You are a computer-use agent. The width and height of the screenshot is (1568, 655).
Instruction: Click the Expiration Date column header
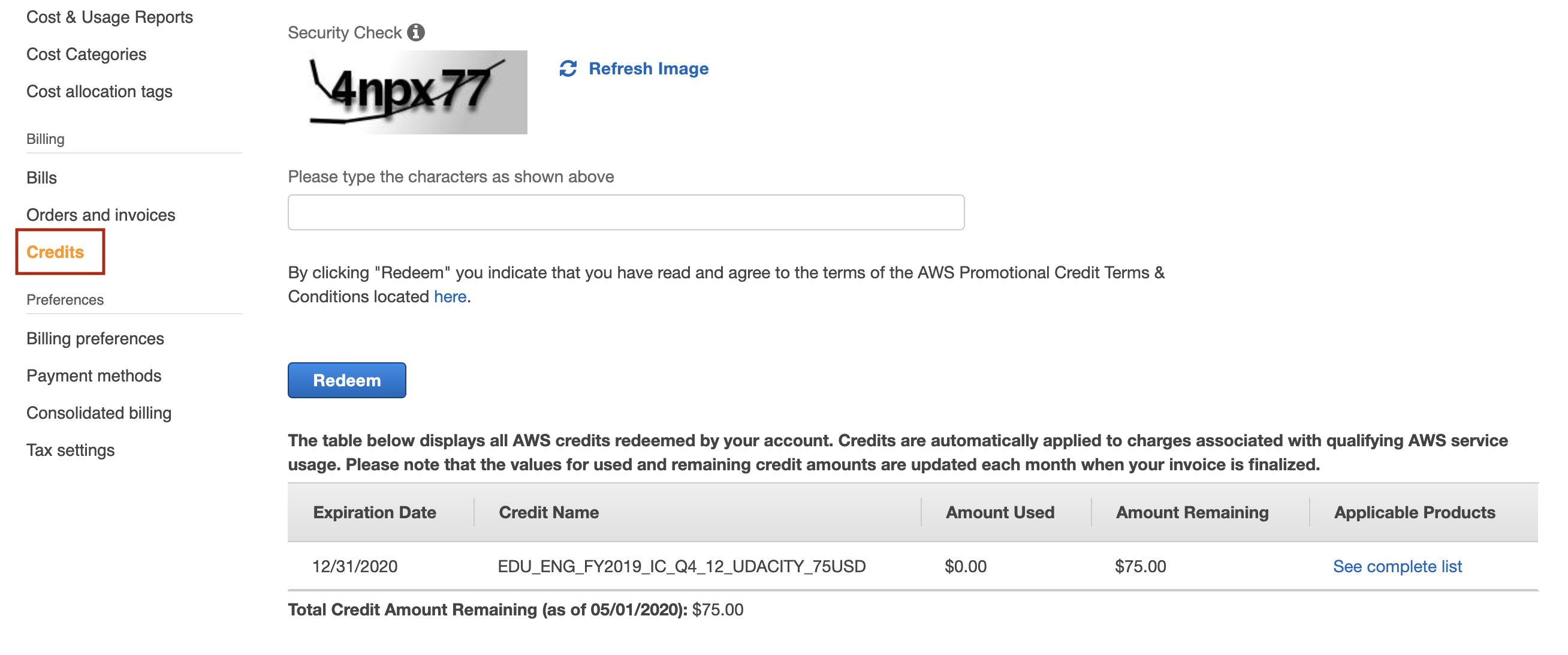(375, 512)
